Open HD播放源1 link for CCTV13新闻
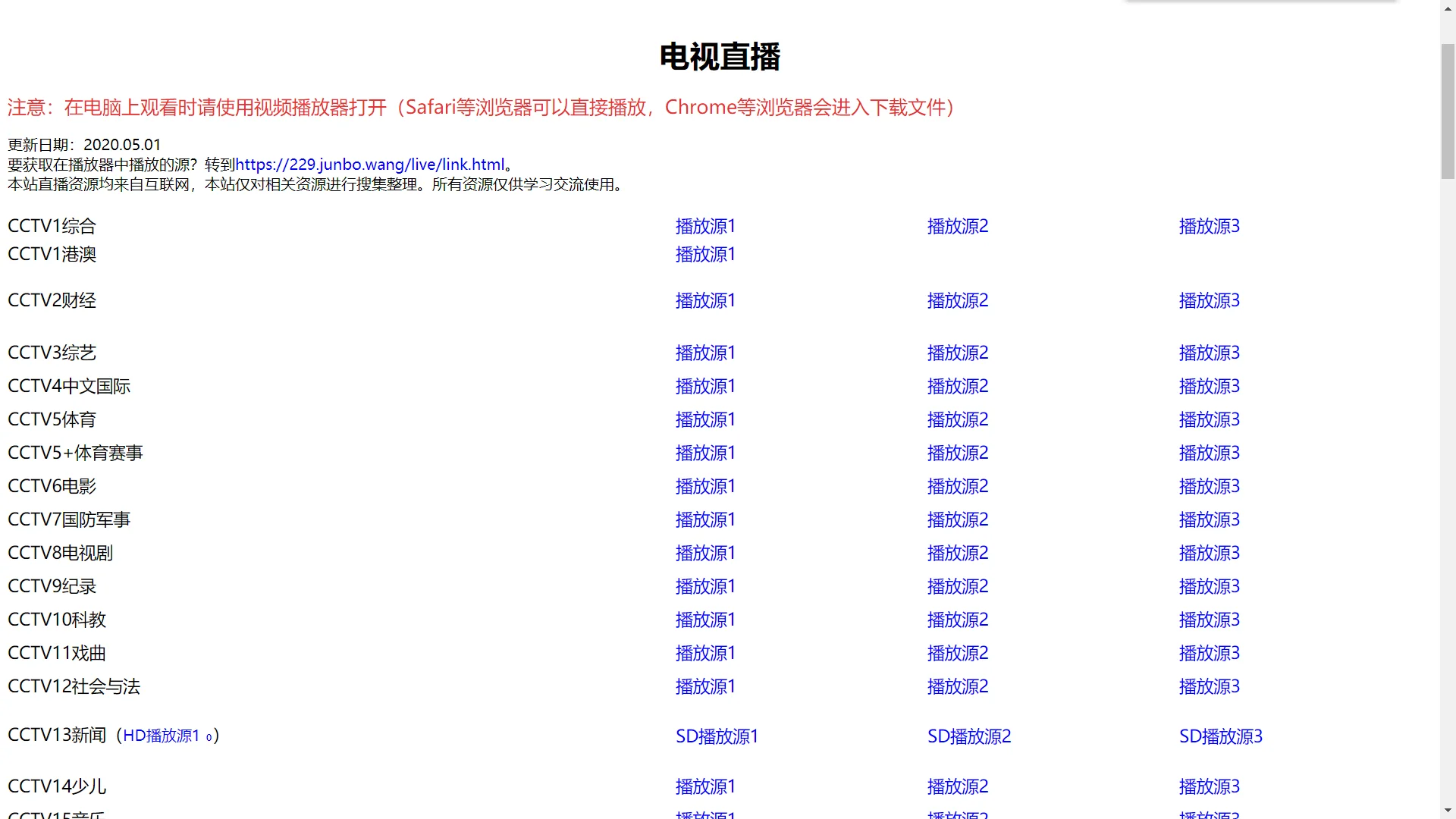Screen dimensions: 1456x819 pyautogui.click(x=161, y=736)
